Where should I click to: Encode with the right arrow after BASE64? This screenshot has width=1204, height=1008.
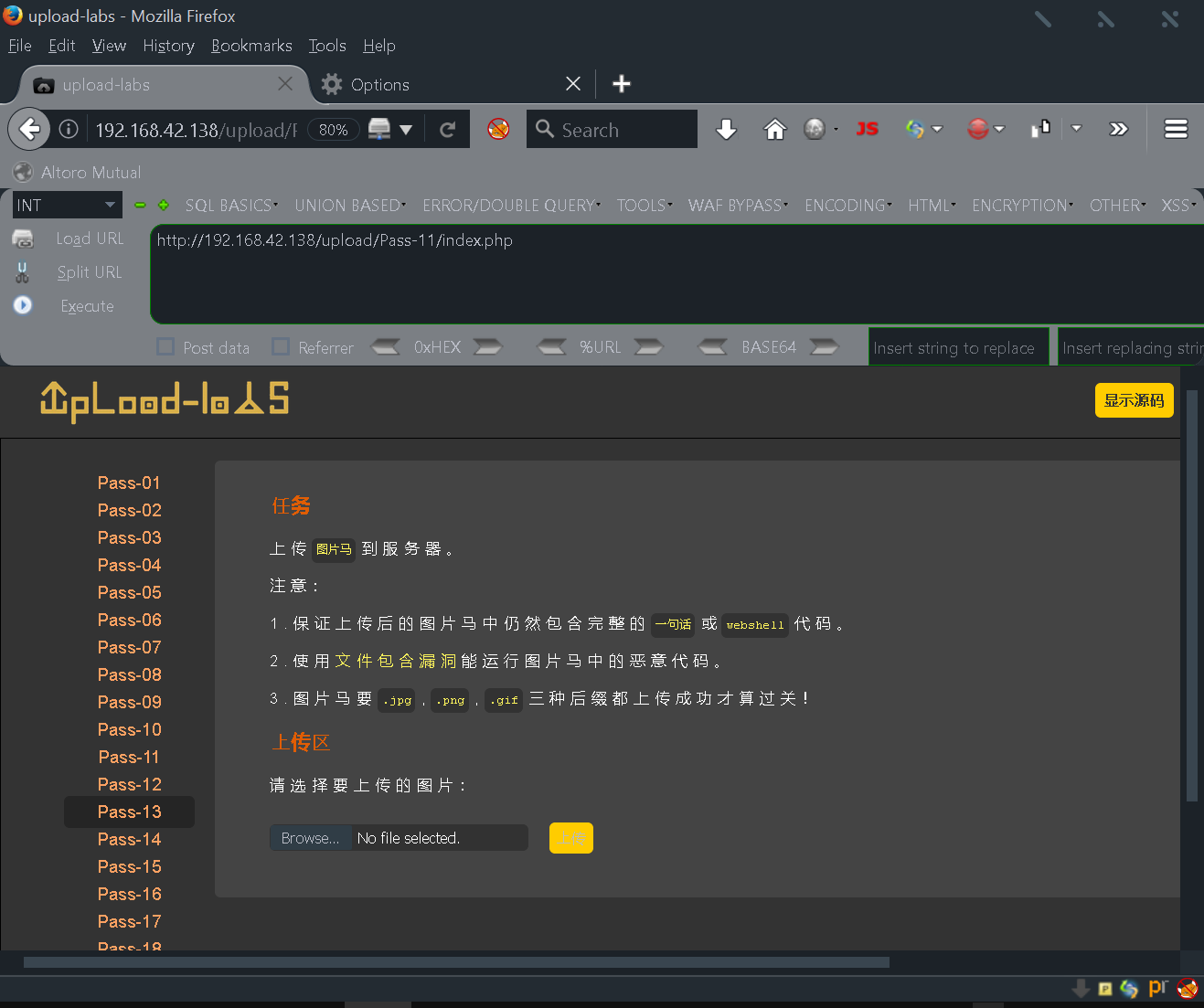pos(825,347)
